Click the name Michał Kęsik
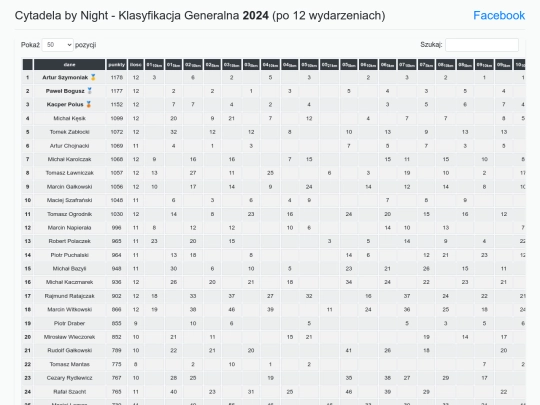Image resolution: width=540 pixels, height=405 pixels. pyautogui.click(x=70, y=118)
